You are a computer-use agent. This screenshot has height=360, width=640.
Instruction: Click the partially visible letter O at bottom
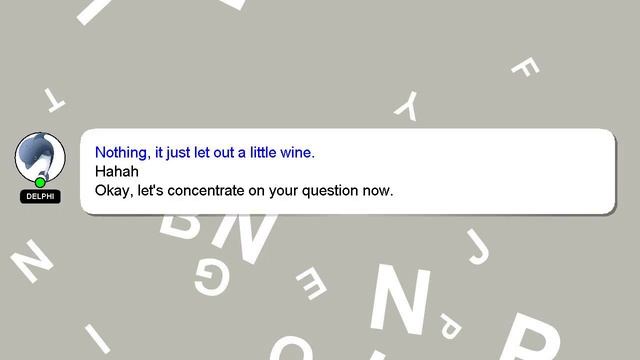(x=292, y=348)
